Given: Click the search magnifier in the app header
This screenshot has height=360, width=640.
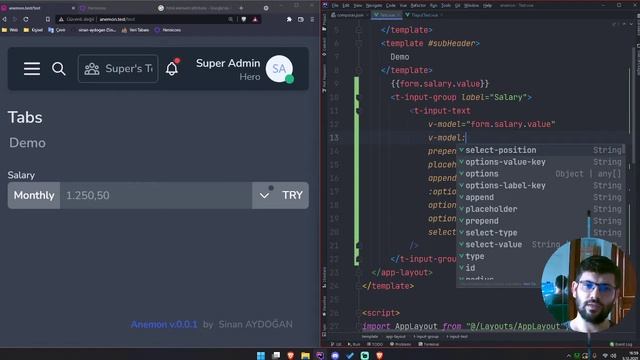Looking at the screenshot, I should [58, 69].
